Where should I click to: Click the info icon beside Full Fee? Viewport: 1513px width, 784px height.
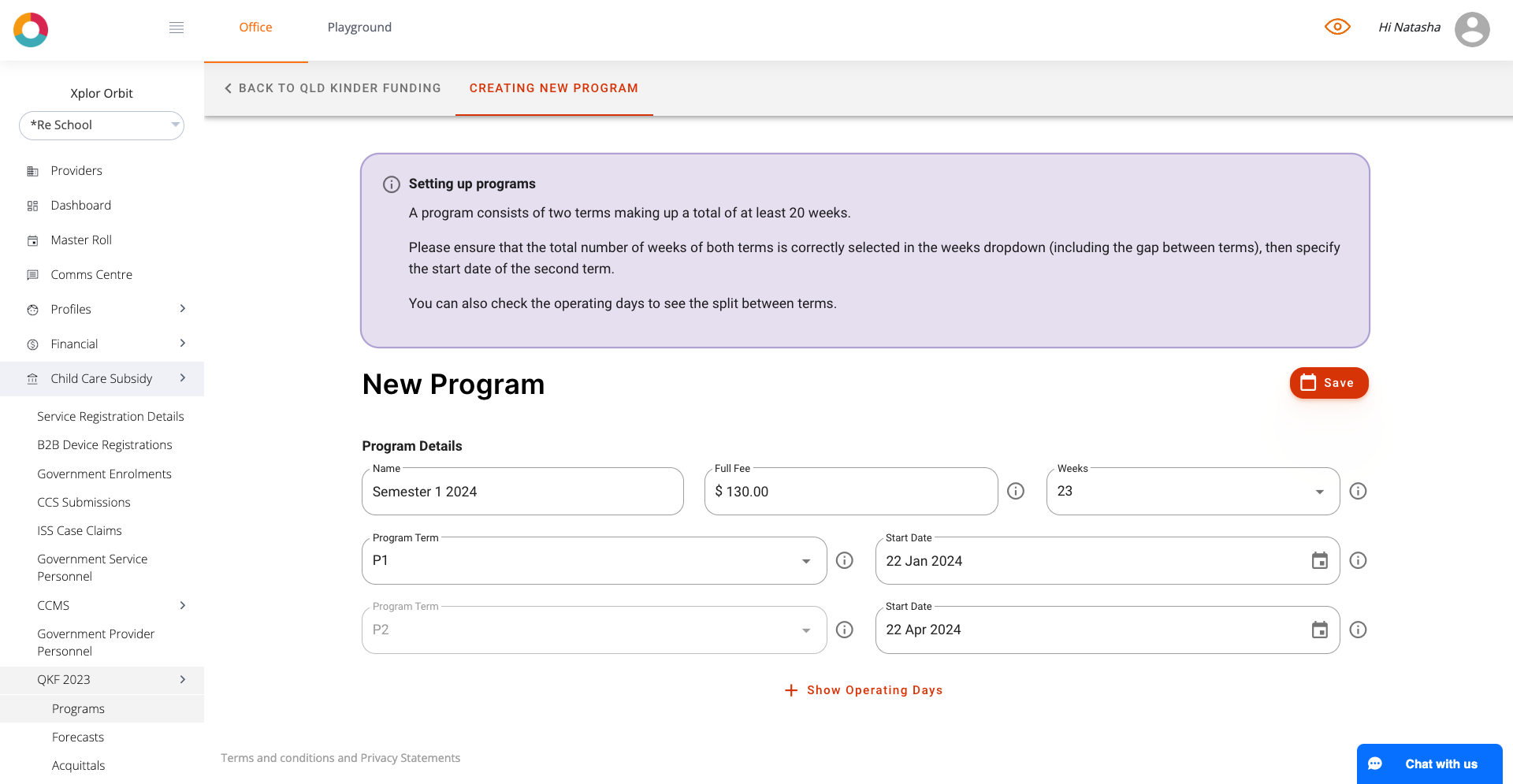click(1016, 491)
